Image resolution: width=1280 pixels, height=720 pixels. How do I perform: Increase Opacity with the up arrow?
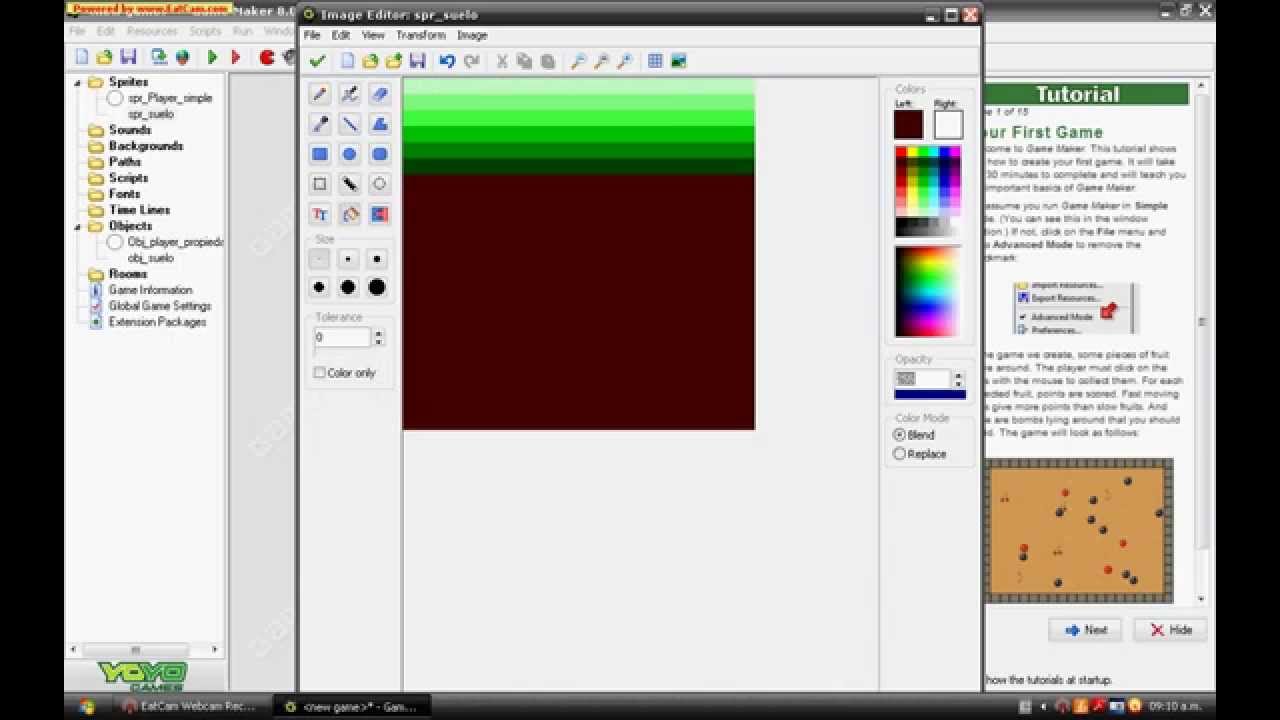958,376
